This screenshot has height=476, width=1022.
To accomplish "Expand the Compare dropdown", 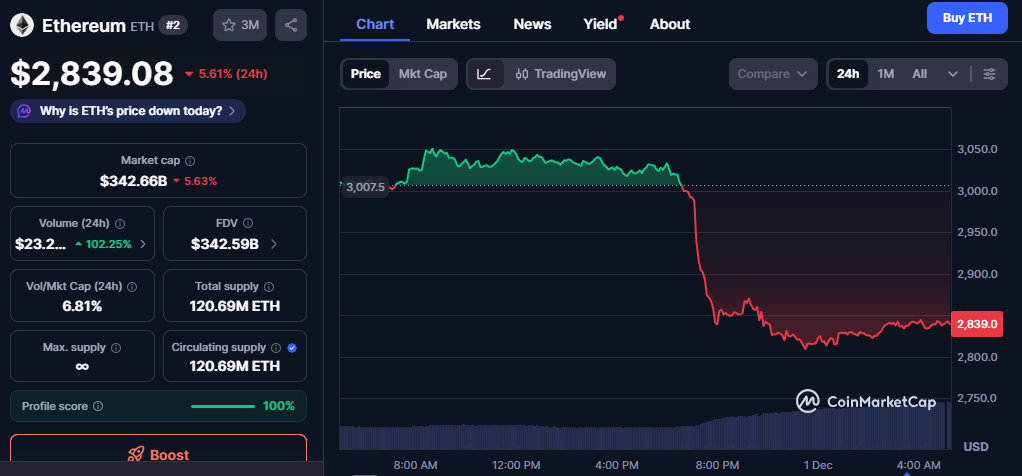I will point(772,74).
